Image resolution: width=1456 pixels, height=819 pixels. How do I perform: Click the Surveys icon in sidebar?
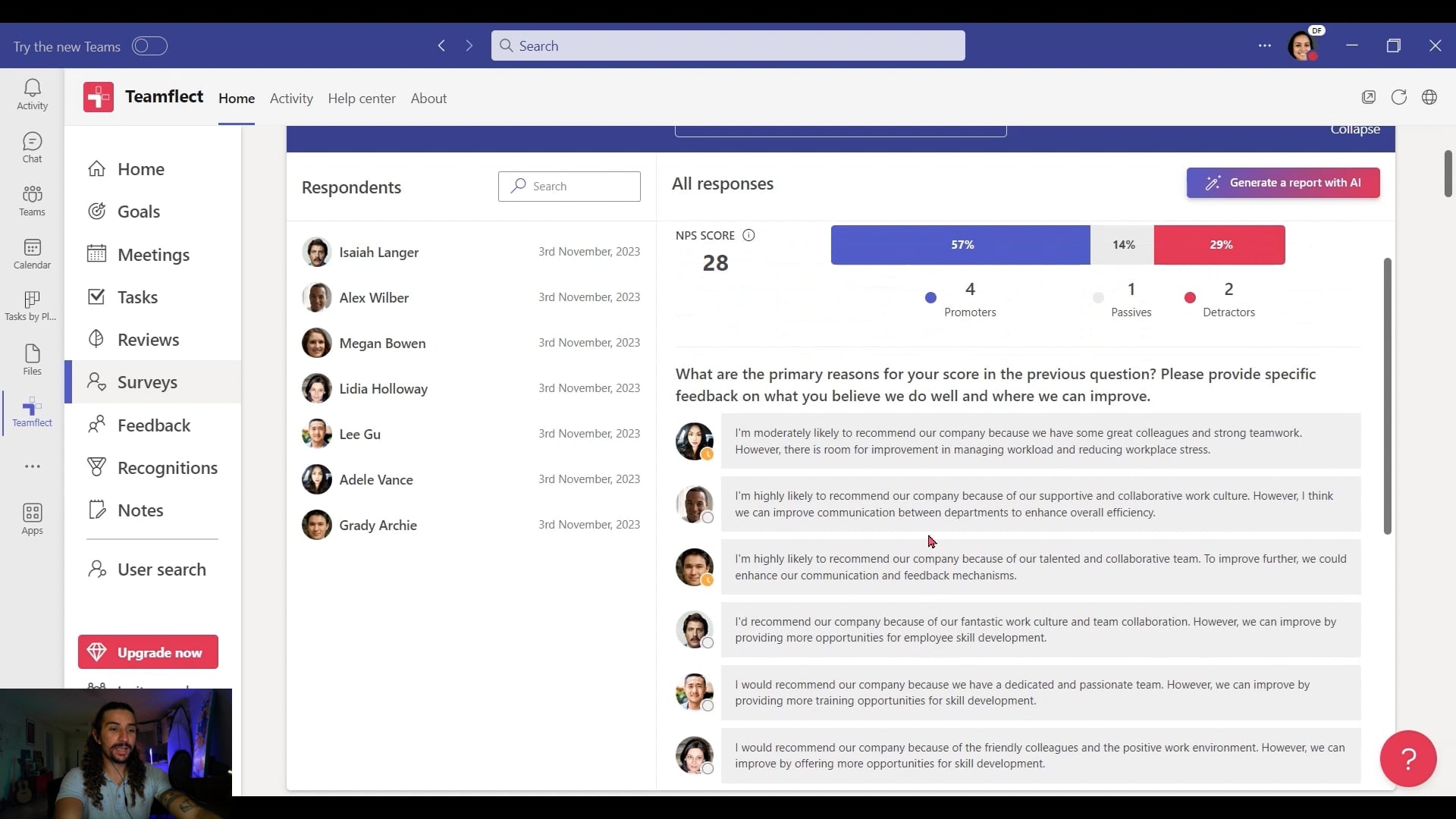tap(97, 382)
